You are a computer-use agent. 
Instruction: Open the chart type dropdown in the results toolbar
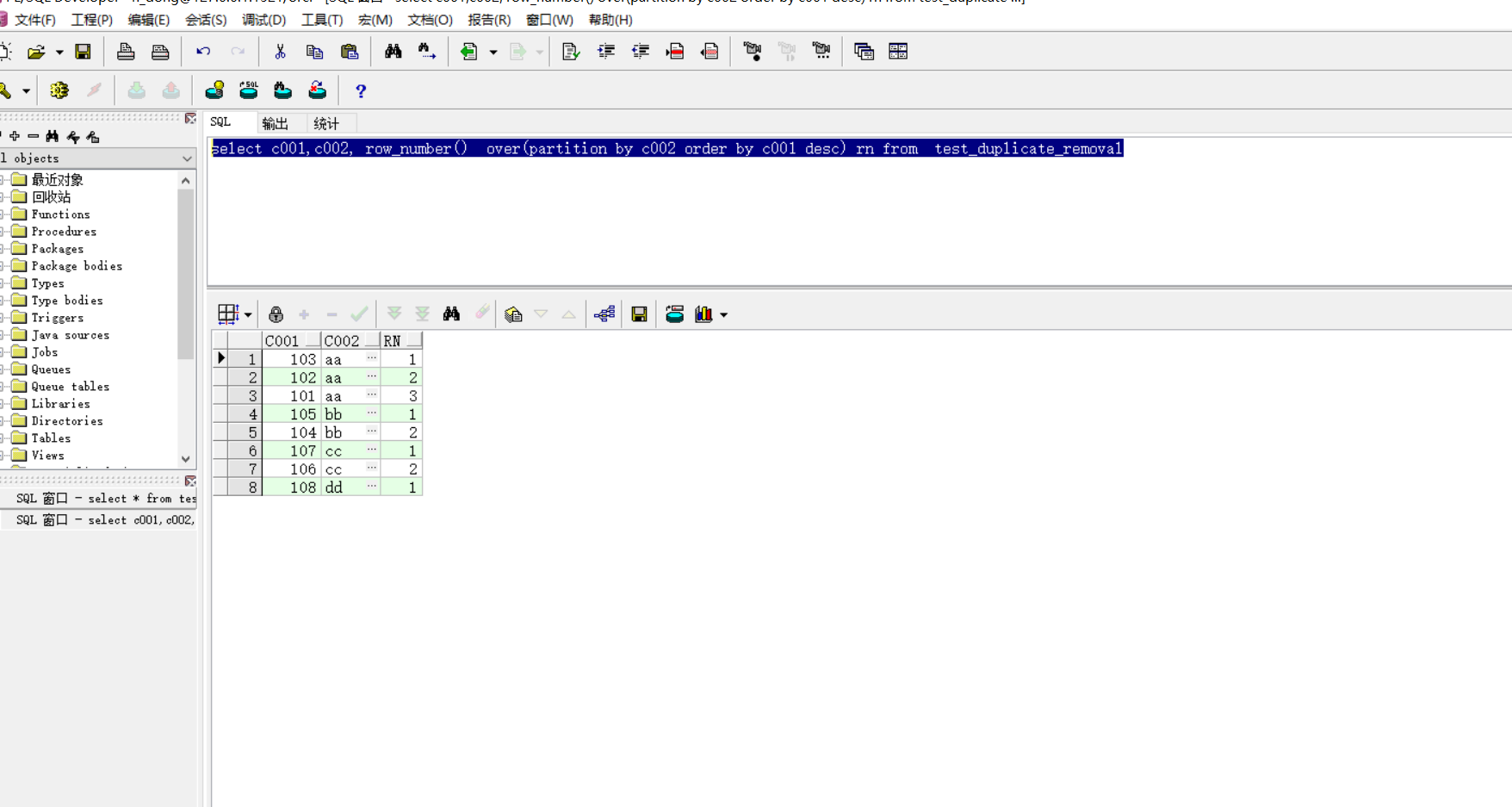coord(723,313)
